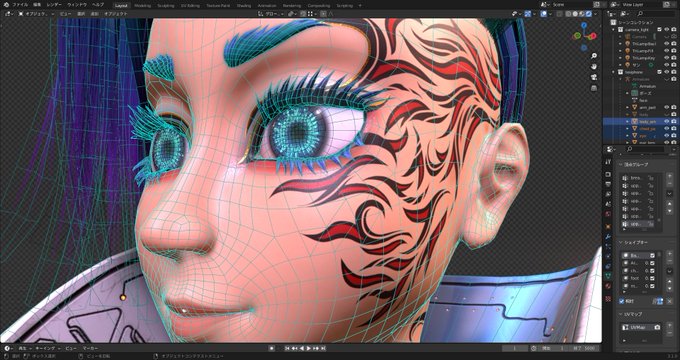Select the UVMap entry in UV map list
Image resolution: width=680 pixels, height=360 pixels.
641,327
